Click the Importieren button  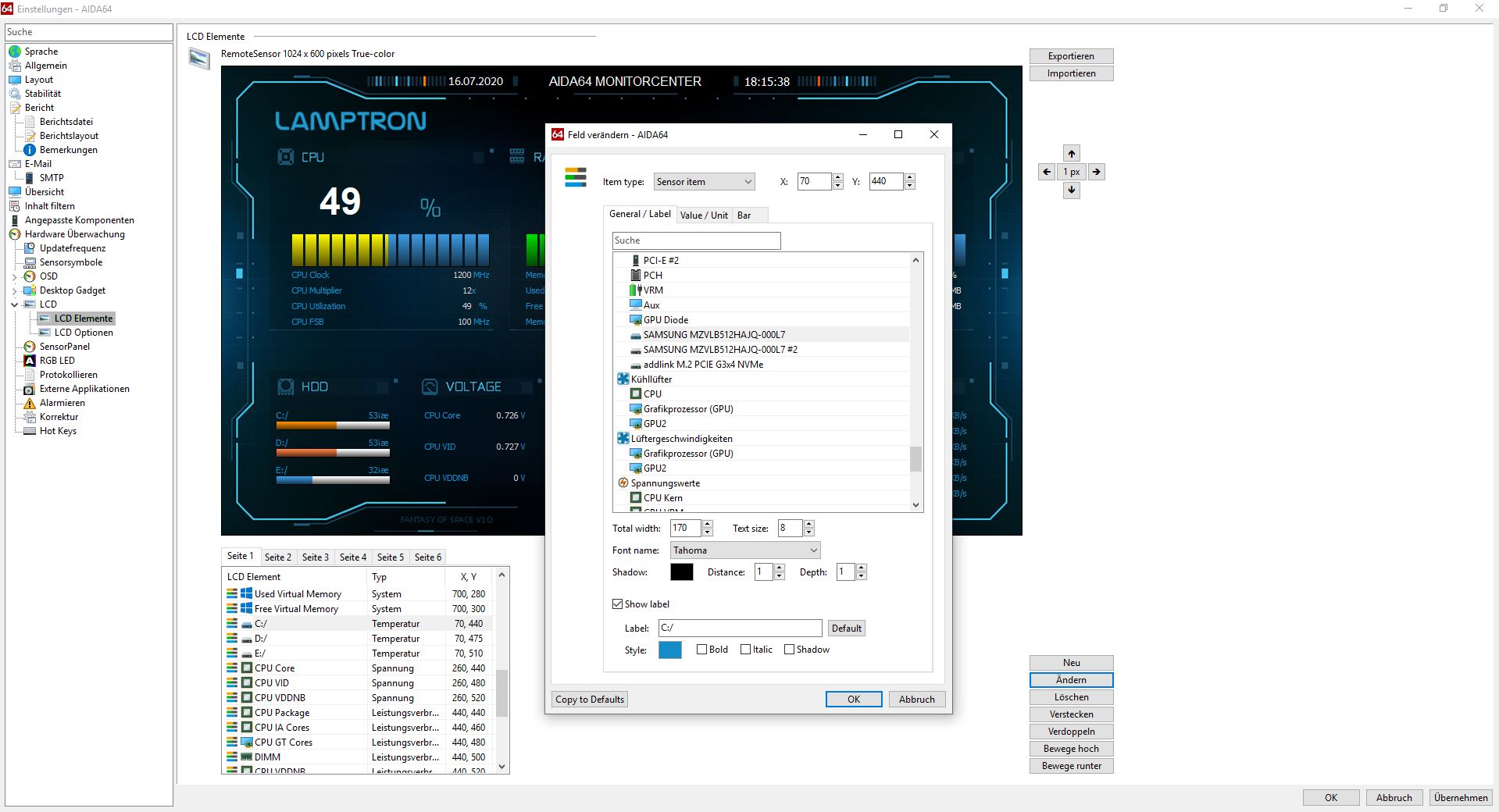click(1071, 73)
